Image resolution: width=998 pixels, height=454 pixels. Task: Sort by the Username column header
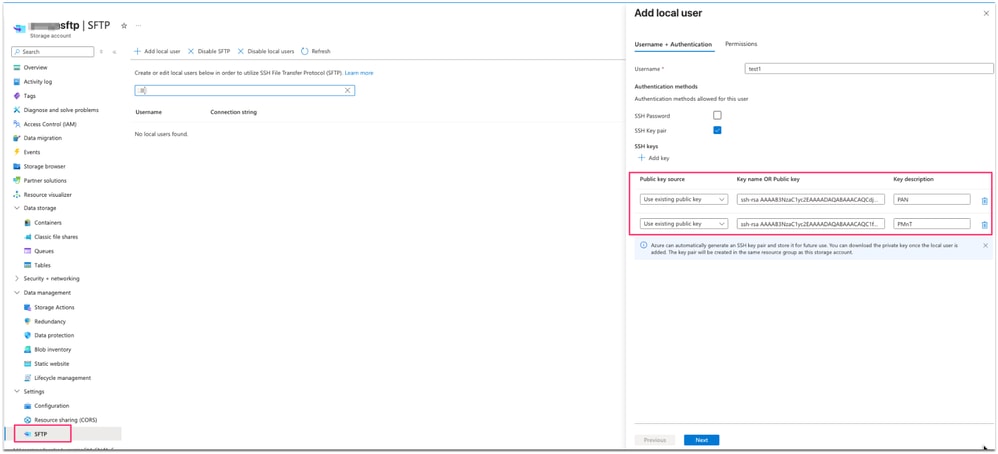pos(148,112)
